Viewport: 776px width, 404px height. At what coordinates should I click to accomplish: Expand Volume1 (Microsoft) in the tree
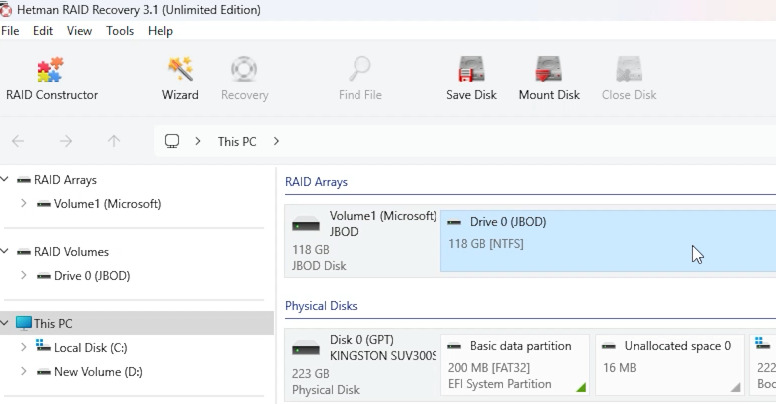pos(23,203)
